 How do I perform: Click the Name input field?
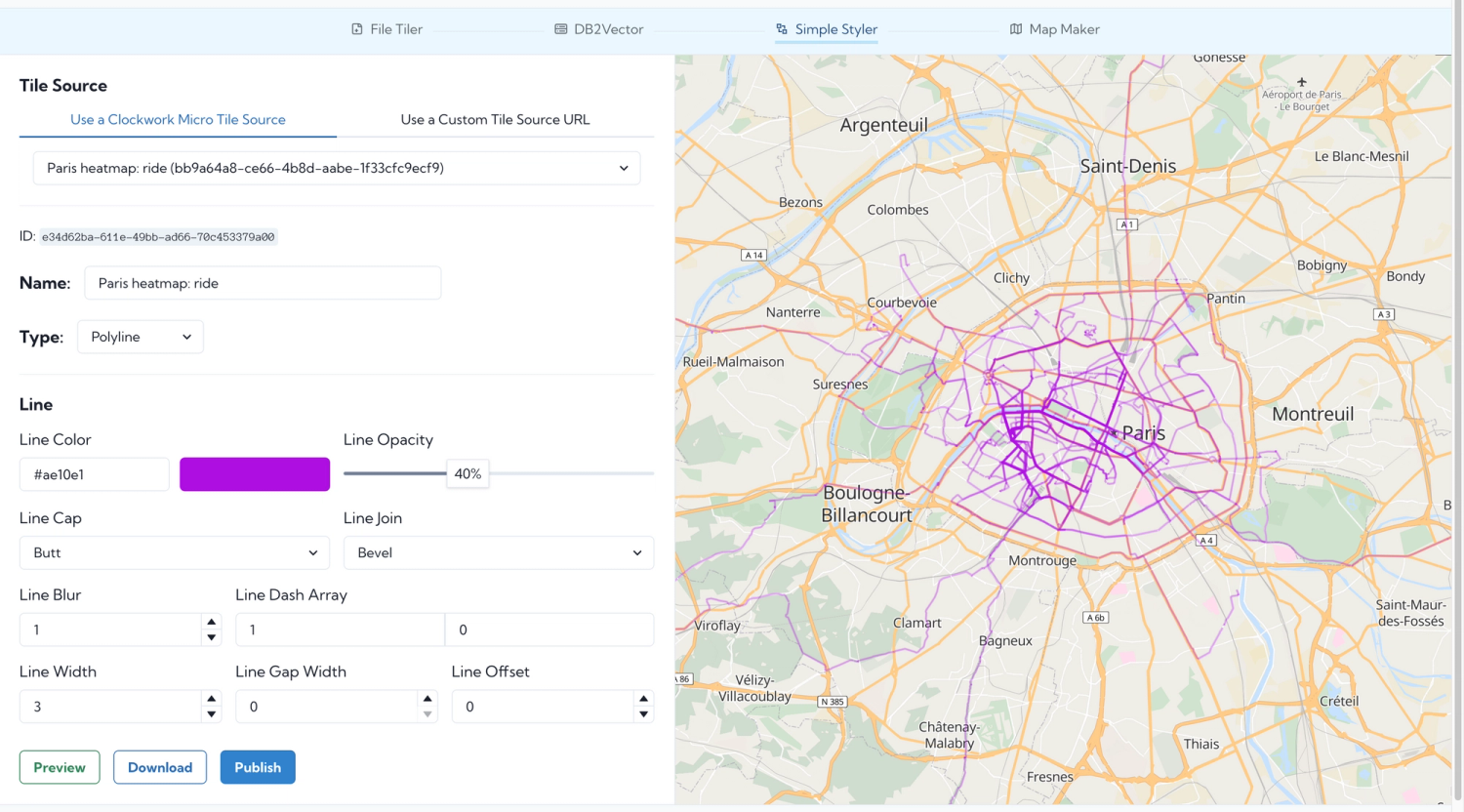click(x=263, y=283)
